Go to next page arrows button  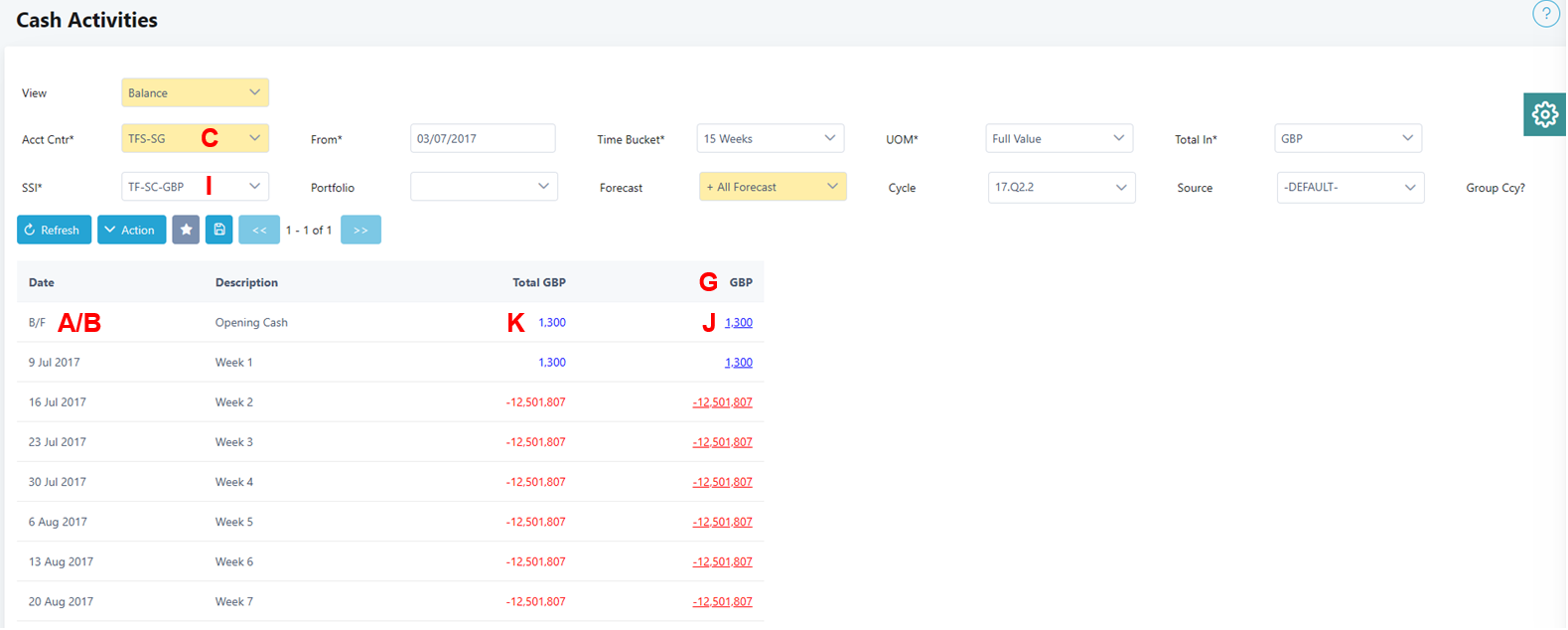pyautogui.click(x=360, y=230)
